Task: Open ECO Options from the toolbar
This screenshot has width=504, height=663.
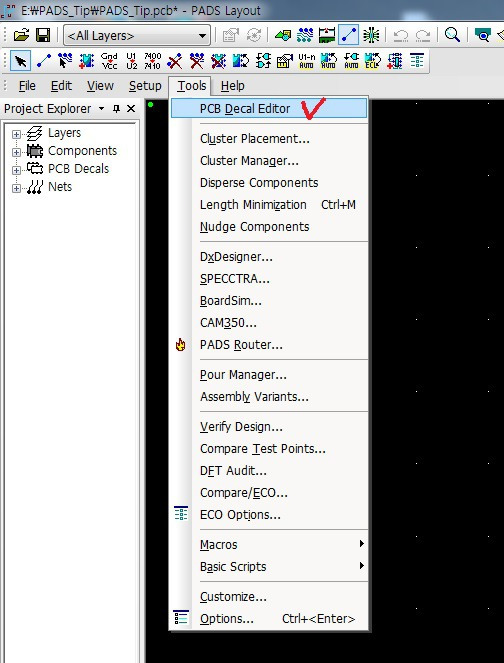Action: 417,61
